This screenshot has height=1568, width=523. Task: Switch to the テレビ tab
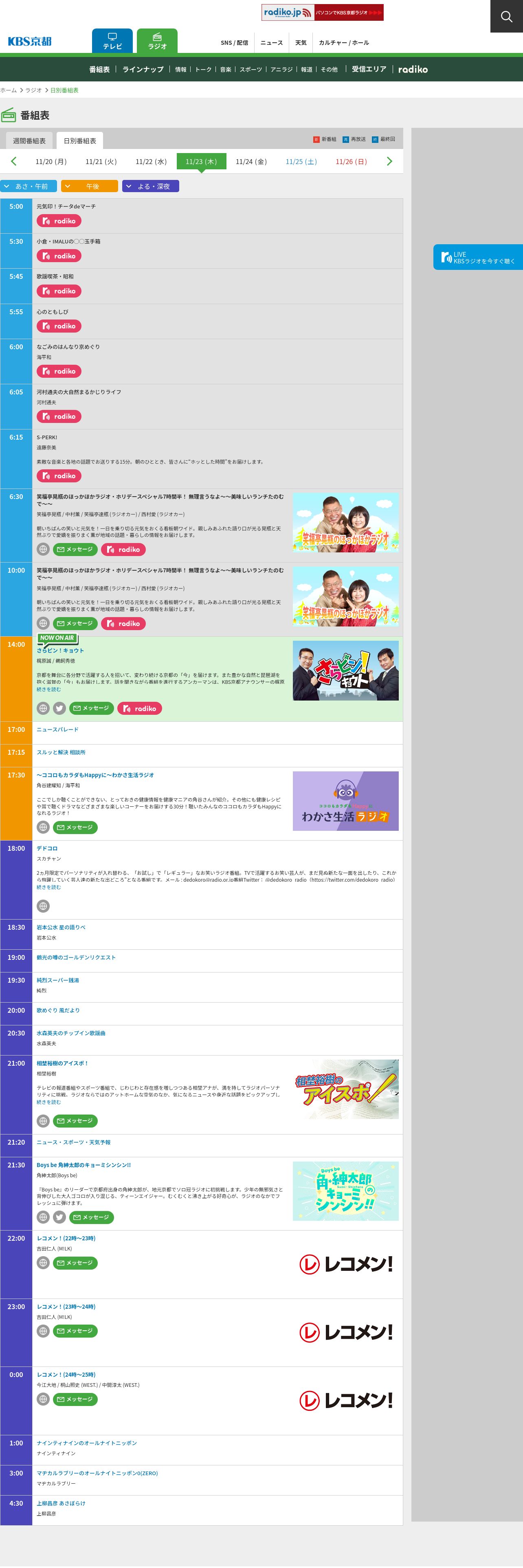[x=113, y=41]
